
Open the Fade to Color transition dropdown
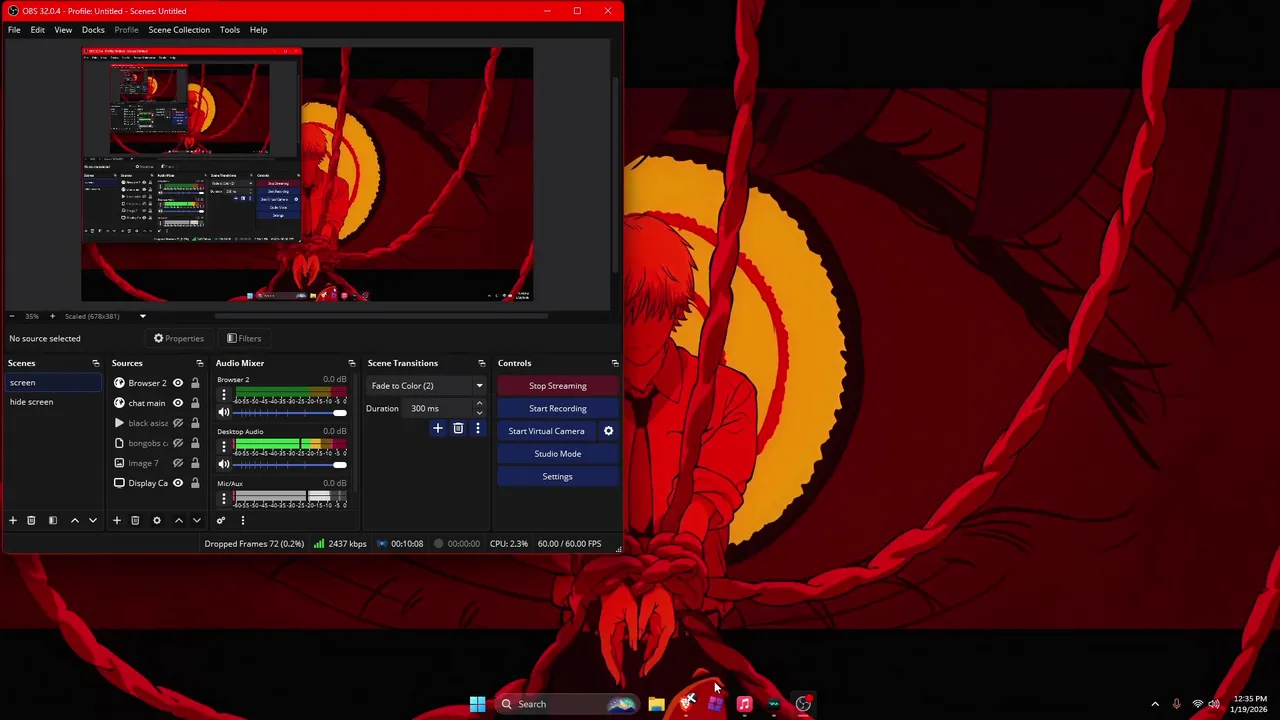(479, 386)
